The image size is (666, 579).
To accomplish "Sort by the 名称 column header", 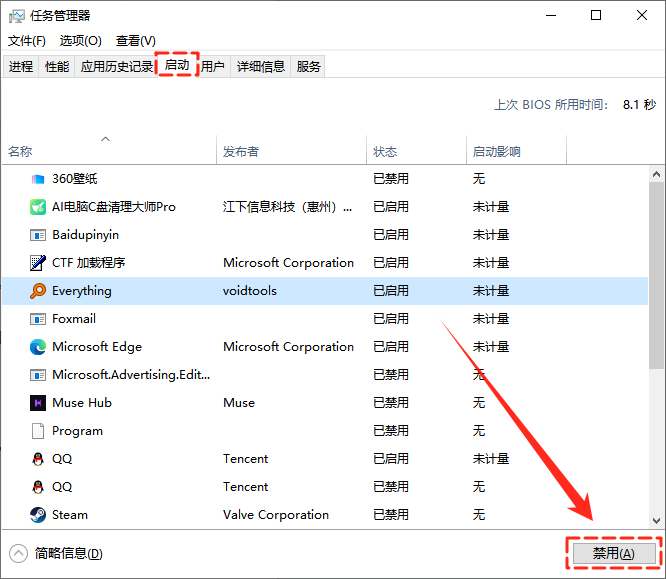I will point(109,150).
